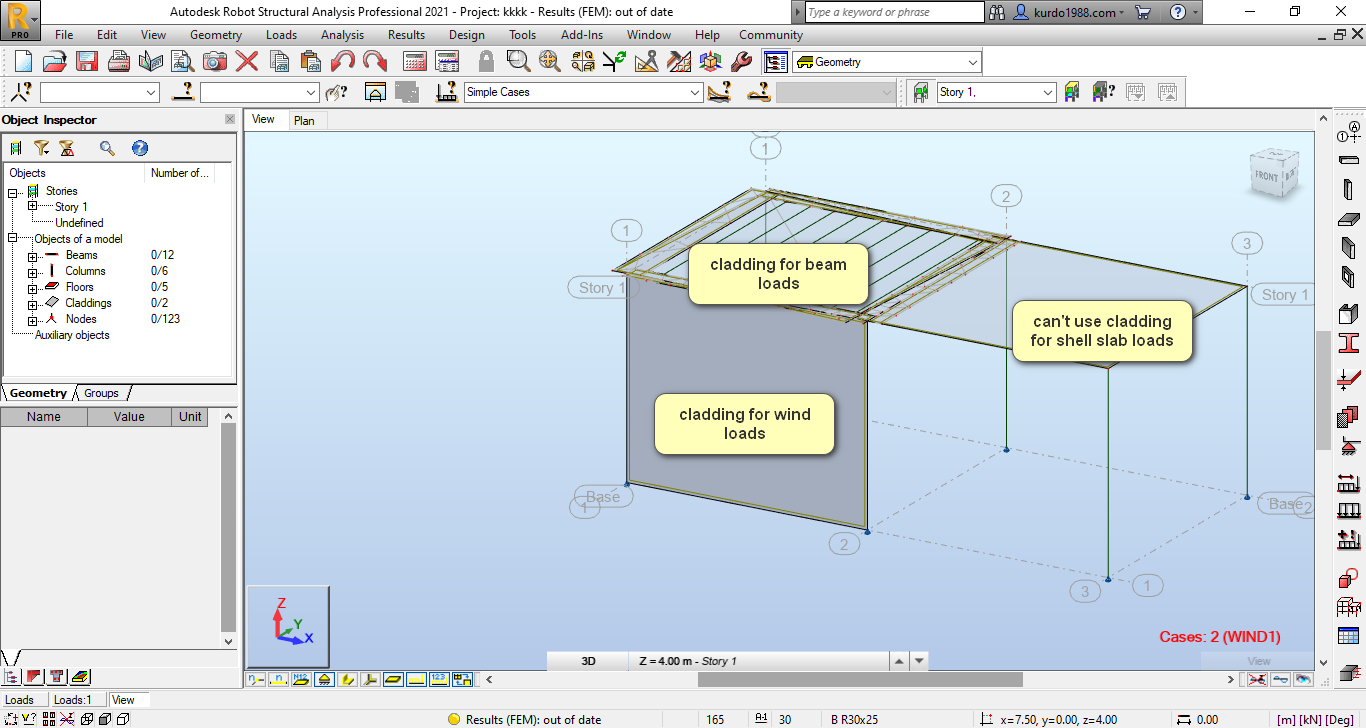Click the Print icon in toolbar
The width and height of the screenshot is (1366, 728).
(119, 61)
